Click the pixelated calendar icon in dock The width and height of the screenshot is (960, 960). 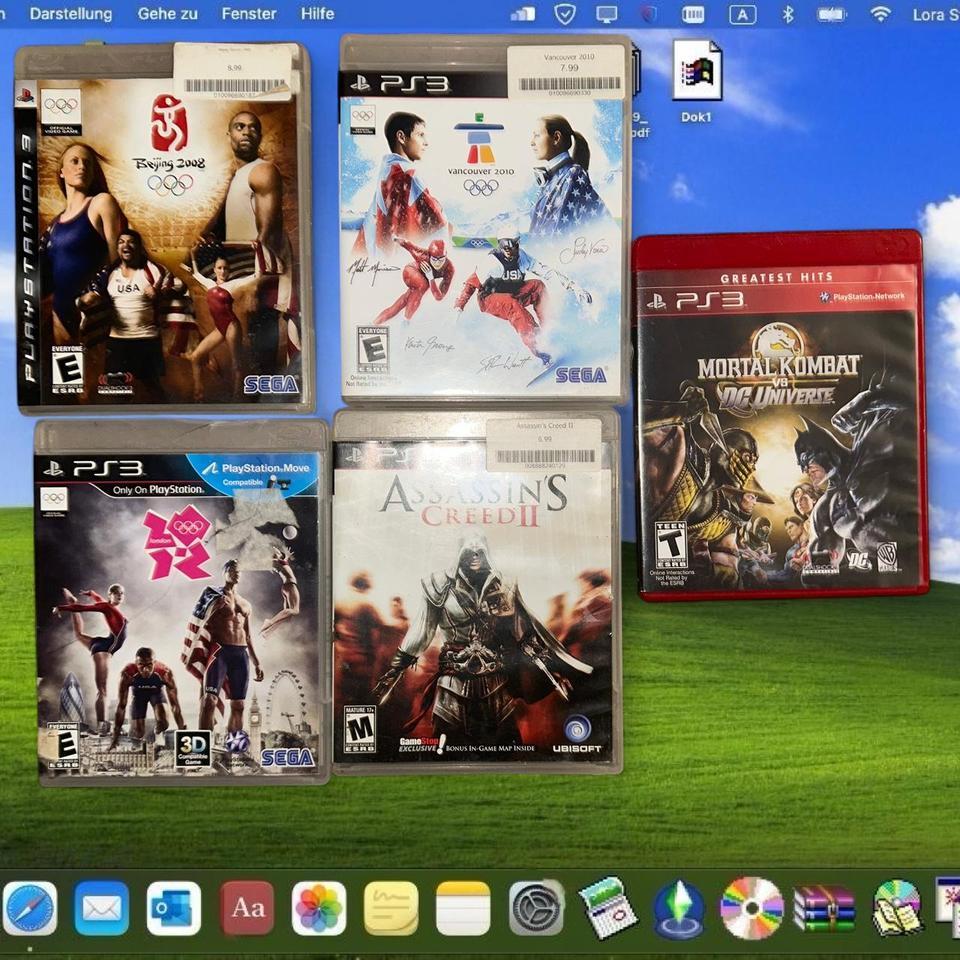coord(608,907)
